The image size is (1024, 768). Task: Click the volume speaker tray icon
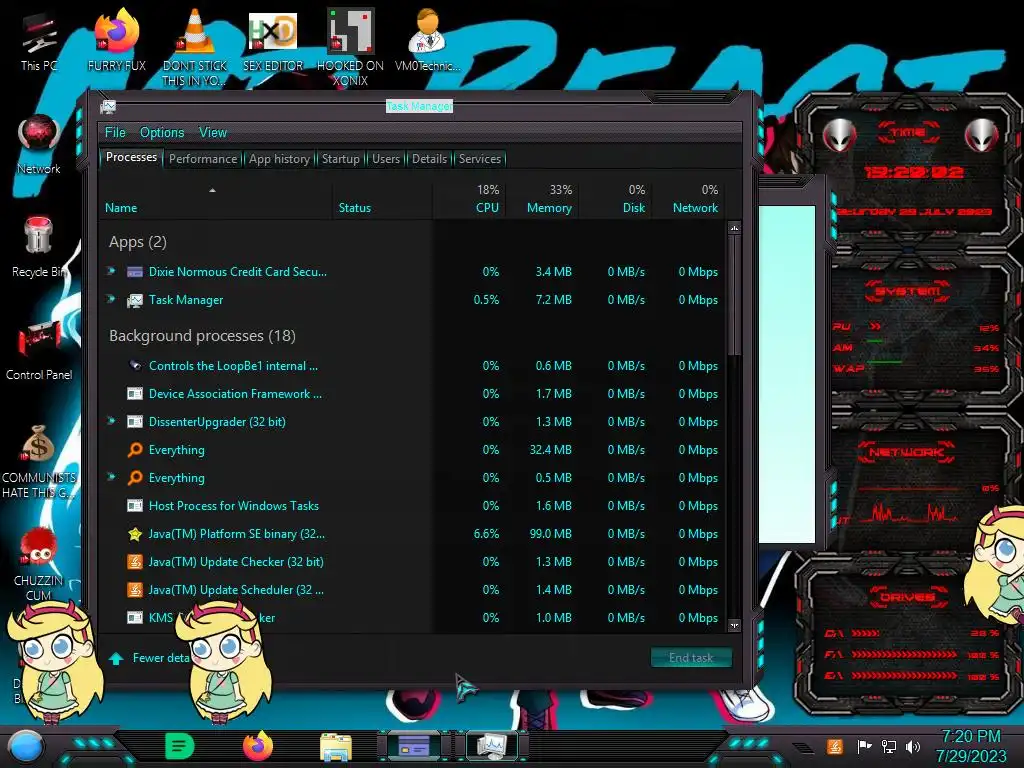click(x=913, y=746)
